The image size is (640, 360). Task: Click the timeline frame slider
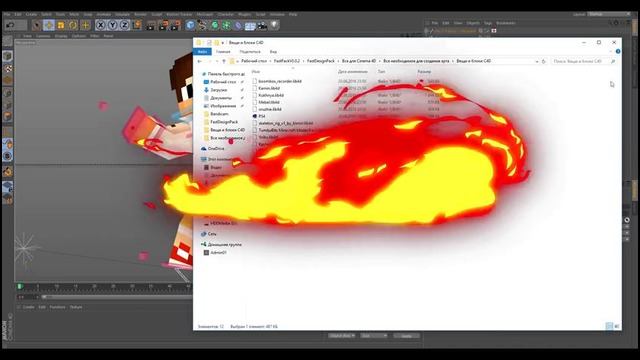click(116, 297)
